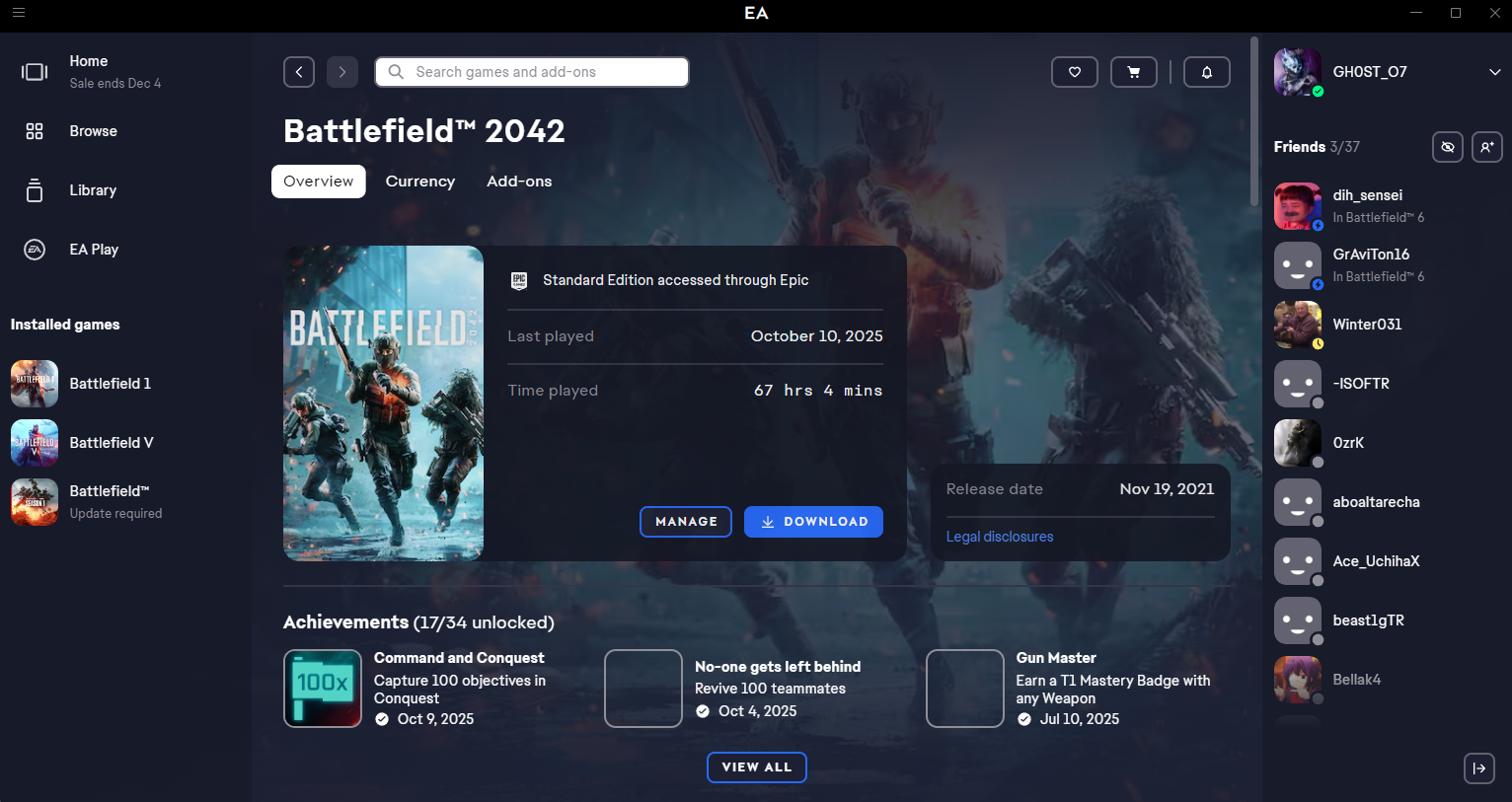1512x802 pixels.
Task: Open Winter031 friend entry
Action: coord(1388,325)
